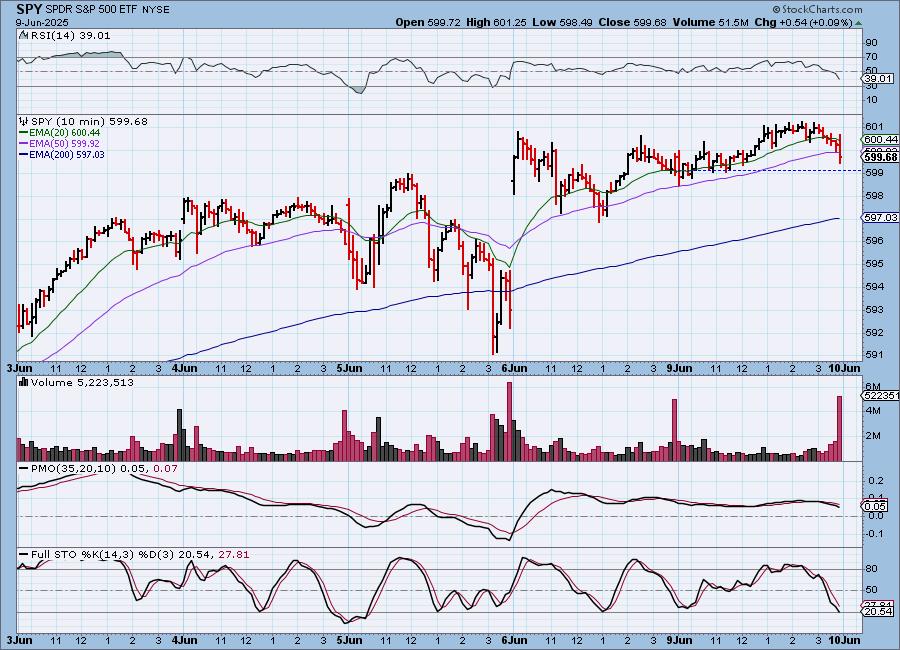Click the 90 level on the RSI axis

click(871, 42)
